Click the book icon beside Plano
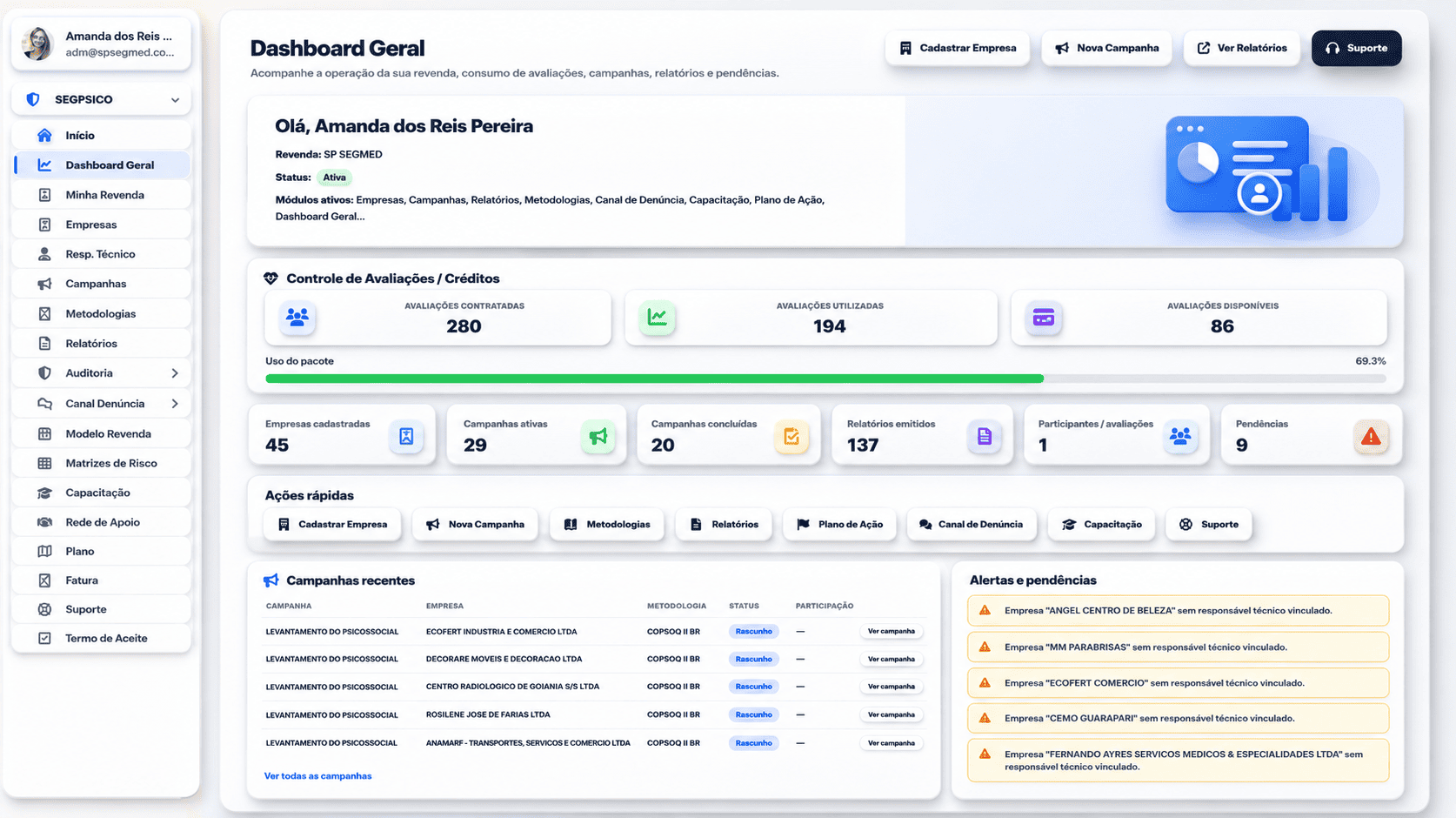1456x818 pixels. (x=44, y=551)
